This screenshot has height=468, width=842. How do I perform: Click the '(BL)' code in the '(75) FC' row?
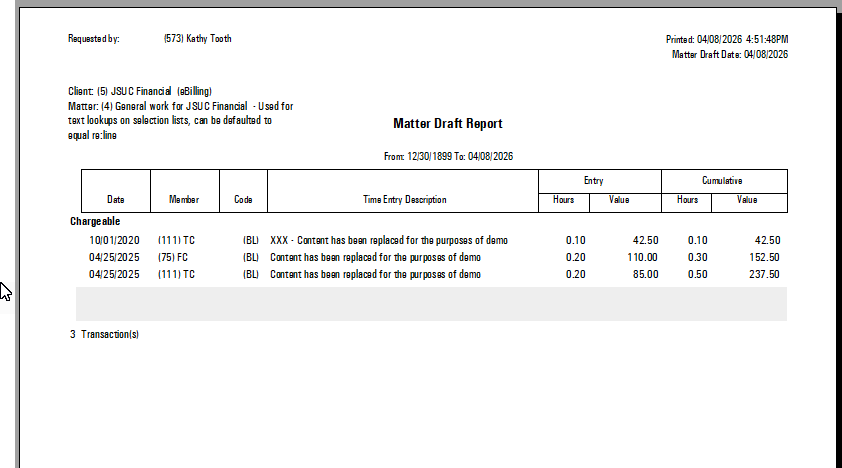tap(251, 258)
